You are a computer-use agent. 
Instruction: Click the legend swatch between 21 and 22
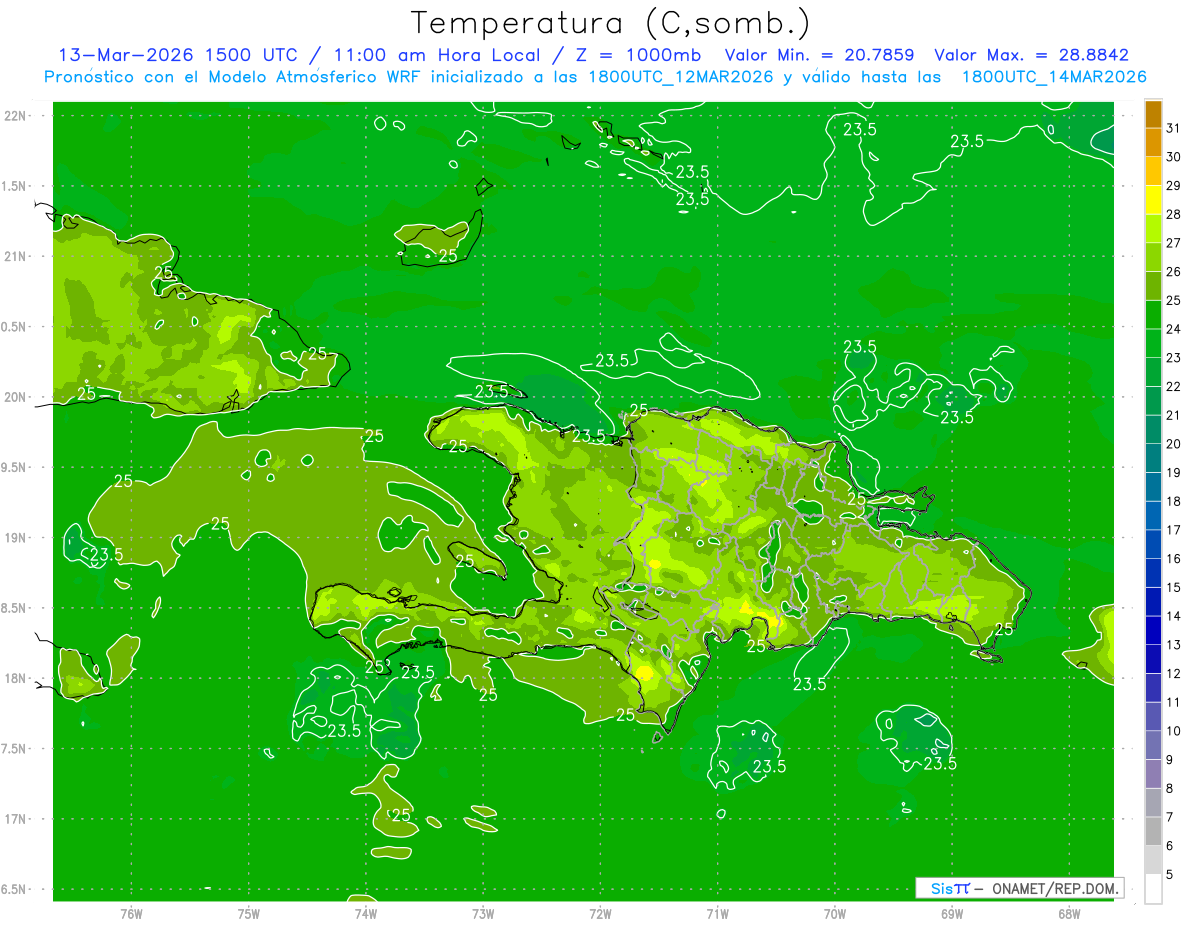pos(1153,401)
